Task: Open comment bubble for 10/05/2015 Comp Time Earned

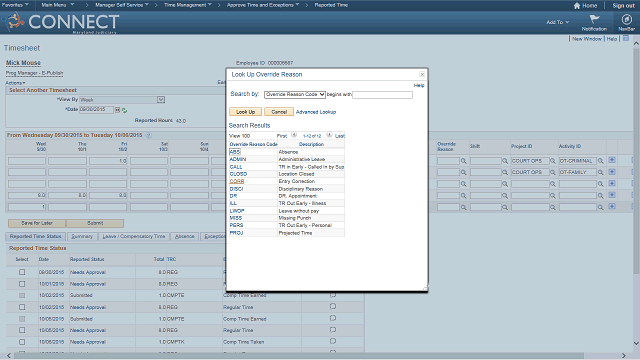Action: [333, 318]
